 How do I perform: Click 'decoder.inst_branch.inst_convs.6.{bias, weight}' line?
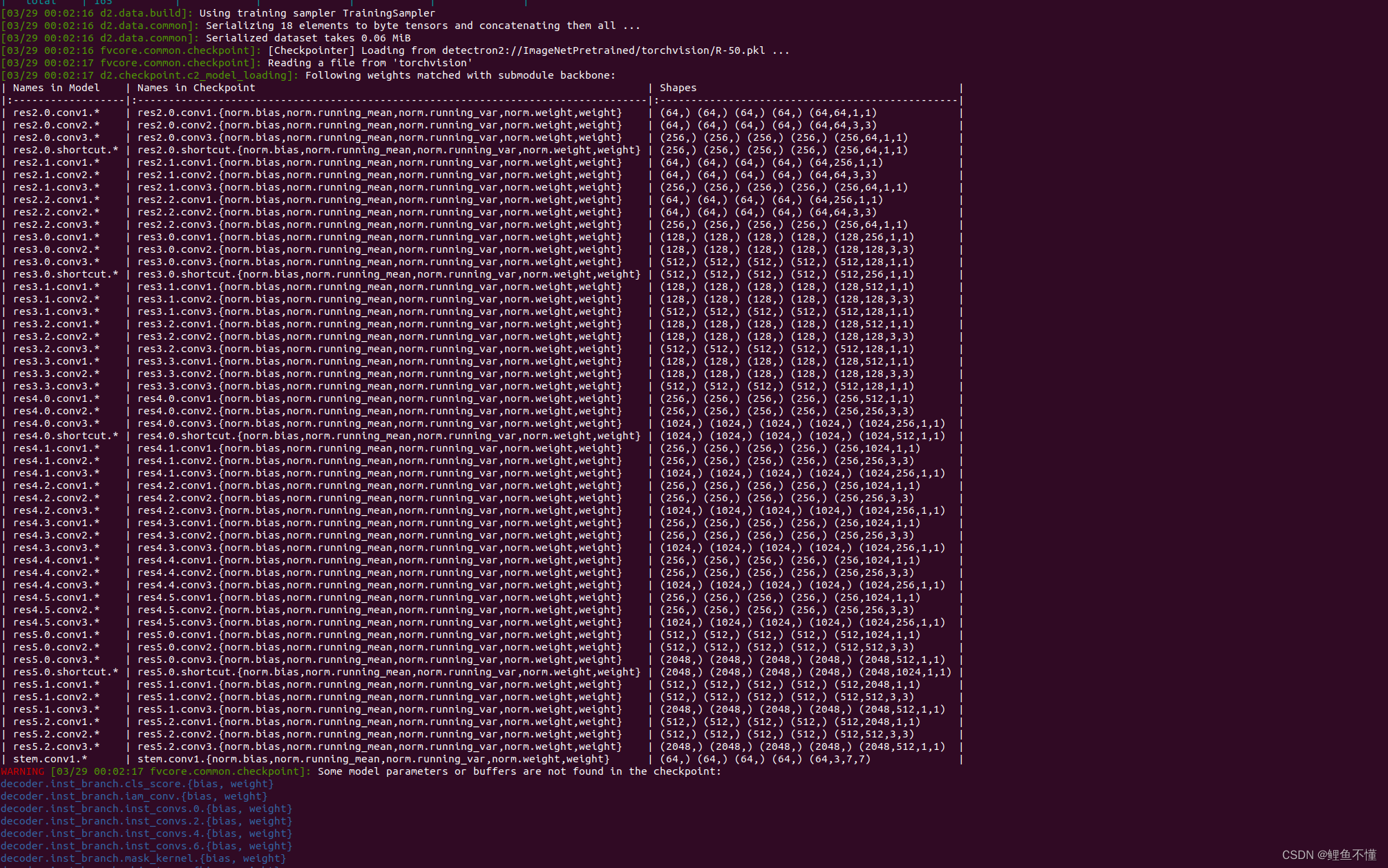146,846
